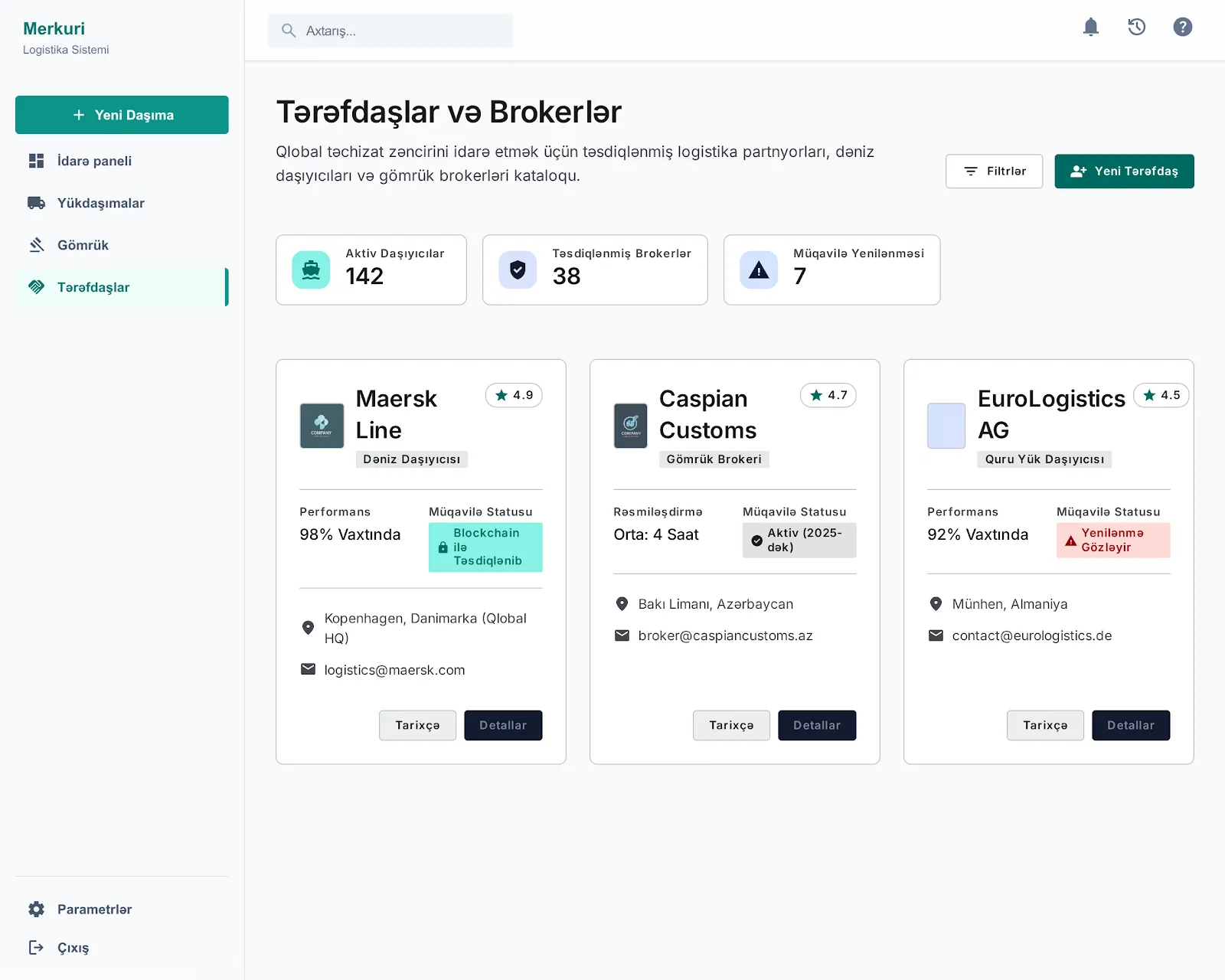Go to Yükdaşımalar in sidebar

pos(122,203)
